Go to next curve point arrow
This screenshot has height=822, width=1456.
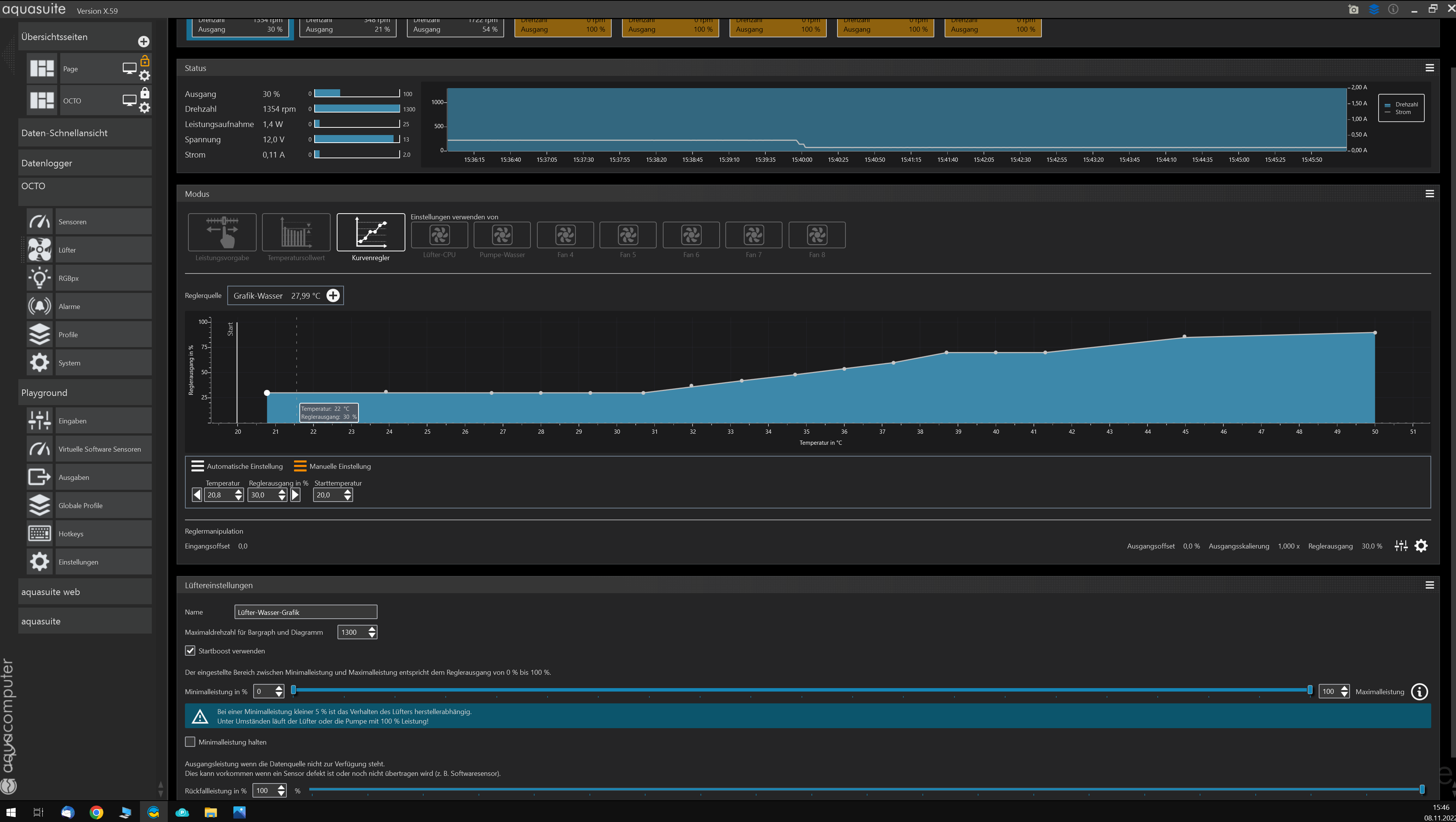click(295, 495)
